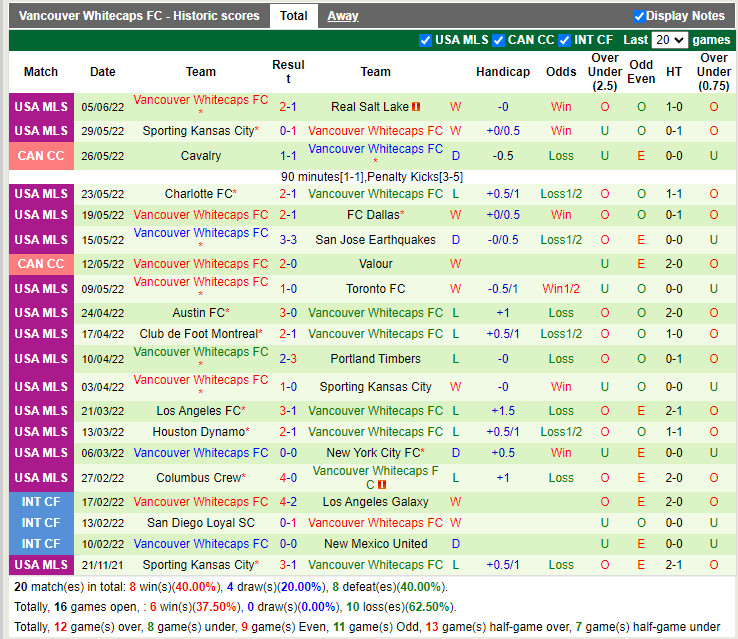Uncheck the CAN CC filter checkbox

pyautogui.click(x=498, y=40)
